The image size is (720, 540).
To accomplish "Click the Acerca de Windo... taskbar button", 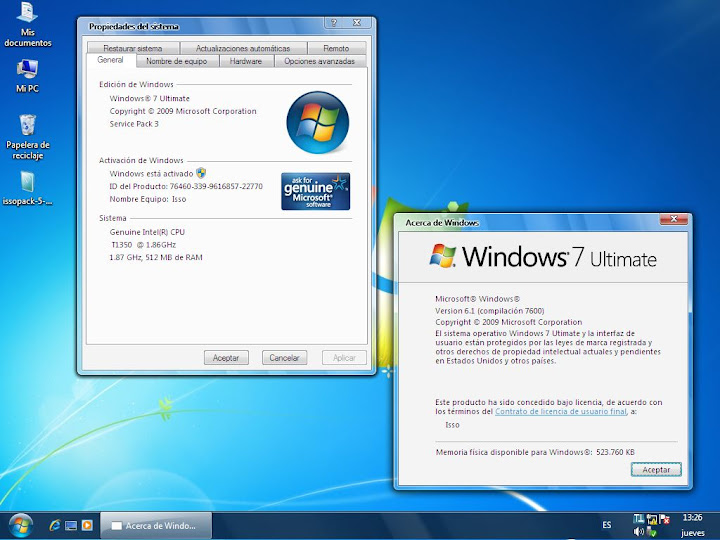I will 156,526.
